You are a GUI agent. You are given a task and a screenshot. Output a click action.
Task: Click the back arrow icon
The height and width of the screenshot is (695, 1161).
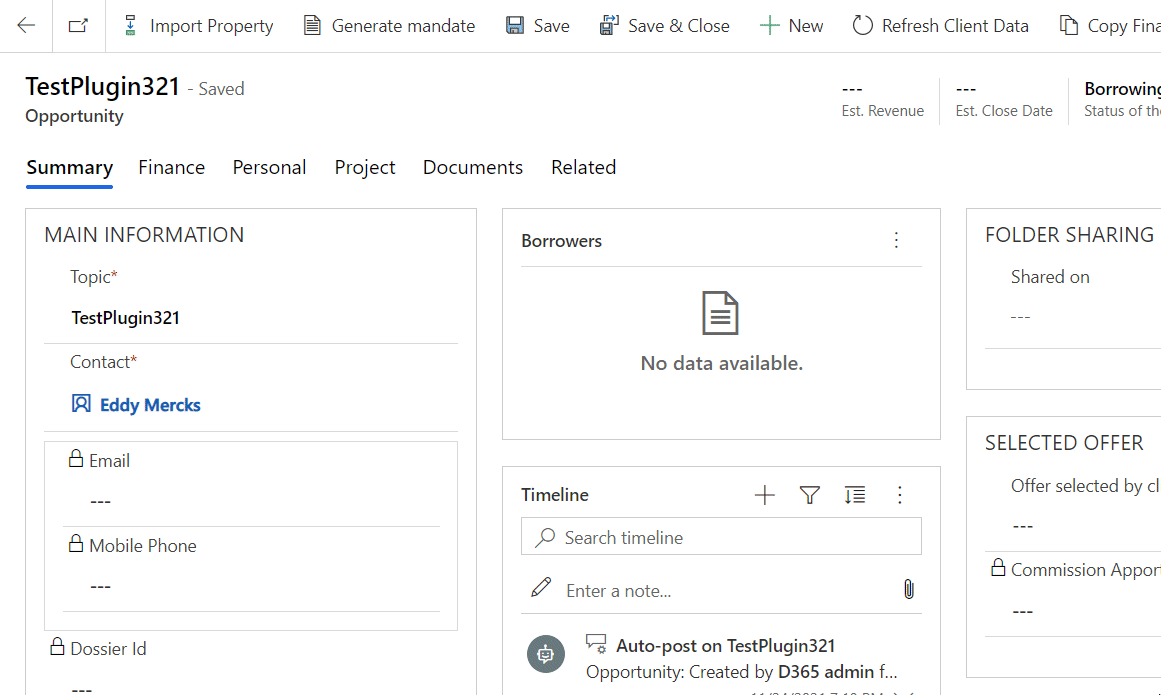[26, 26]
